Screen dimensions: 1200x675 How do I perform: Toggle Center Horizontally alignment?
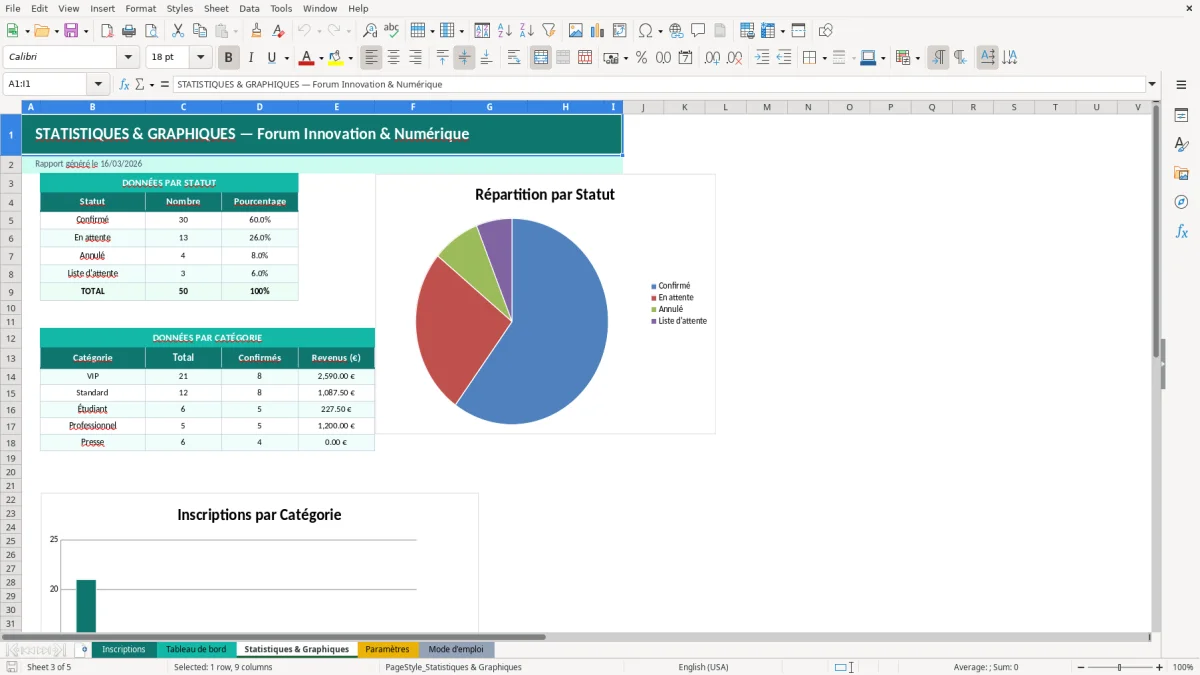(x=393, y=58)
